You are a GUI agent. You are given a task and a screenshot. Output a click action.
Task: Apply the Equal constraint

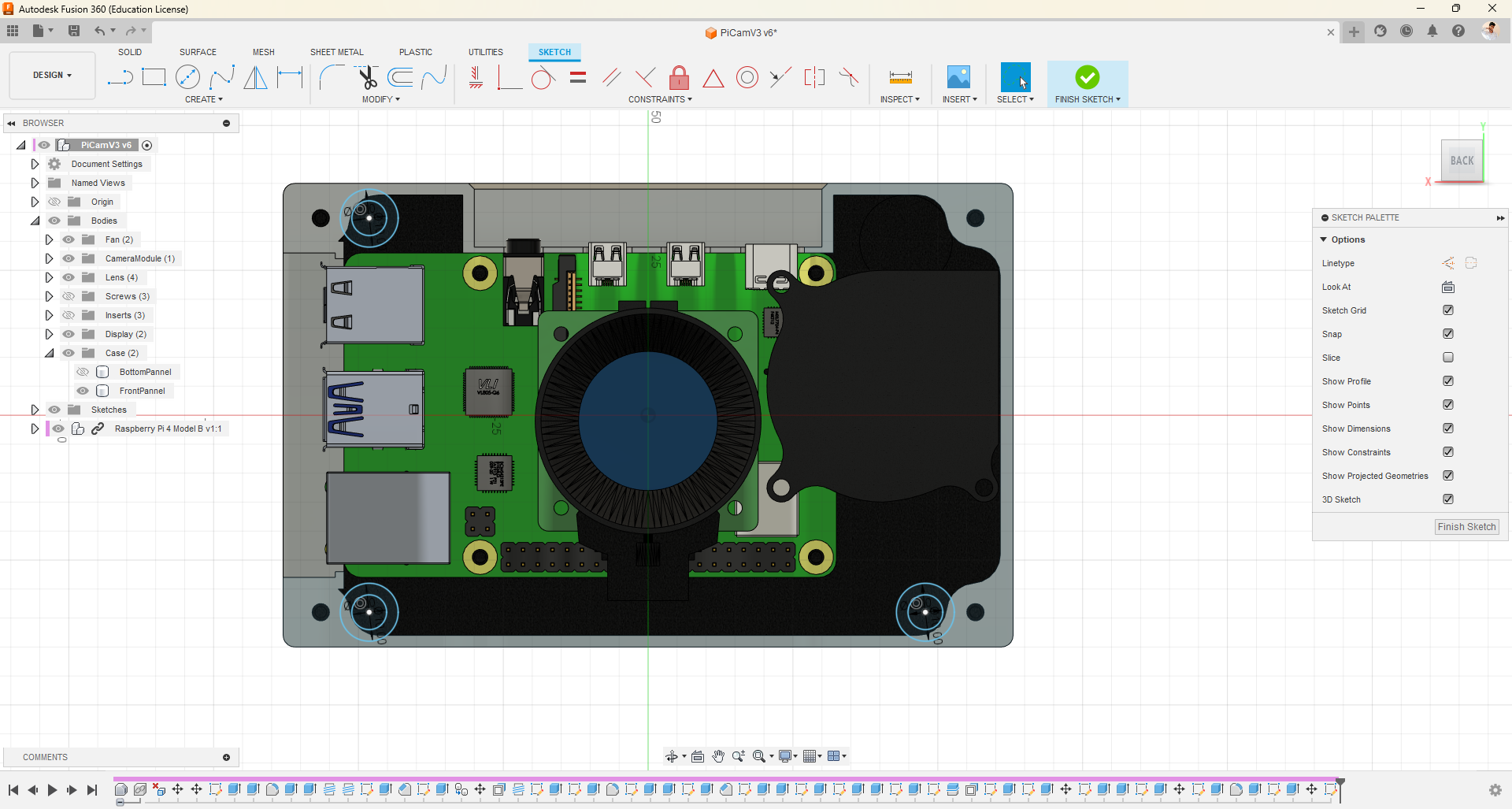click(578, 77)
